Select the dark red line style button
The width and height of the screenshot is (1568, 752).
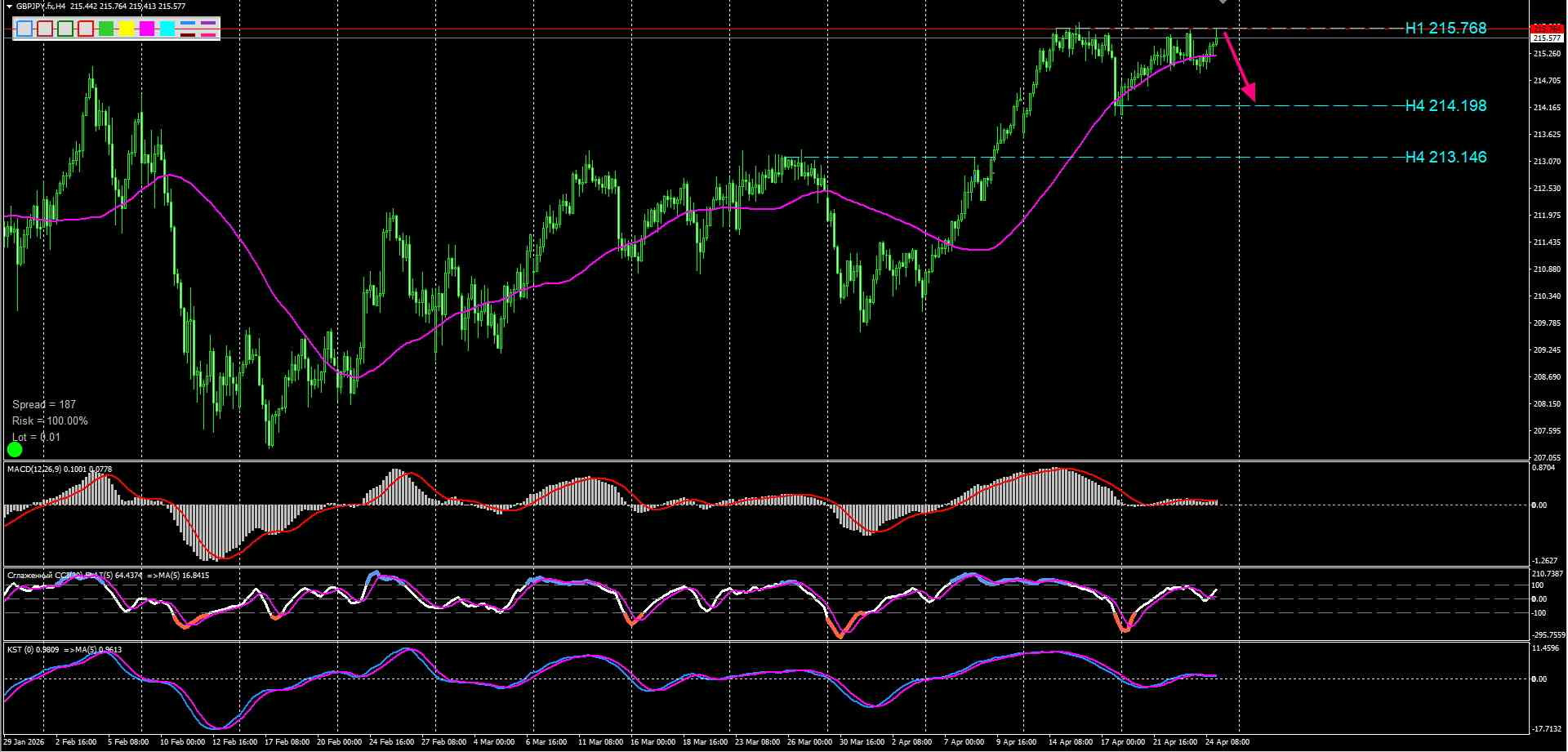point(188,35)
